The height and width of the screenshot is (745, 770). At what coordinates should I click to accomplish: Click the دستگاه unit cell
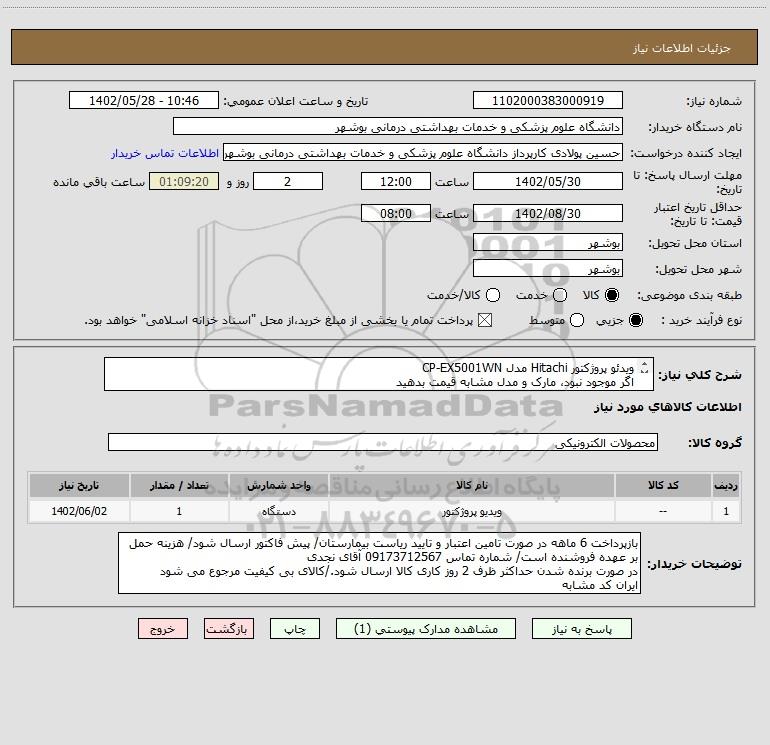click(278, 511)
